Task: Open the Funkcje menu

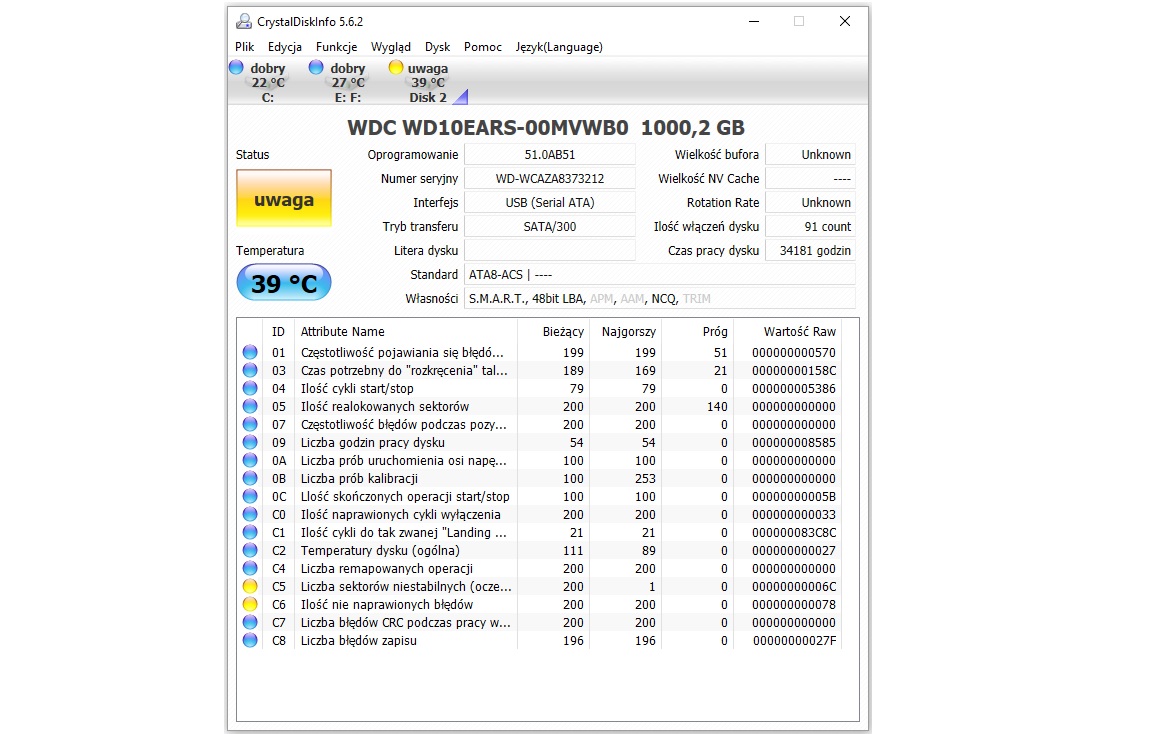Action: (x=336, y=47)
